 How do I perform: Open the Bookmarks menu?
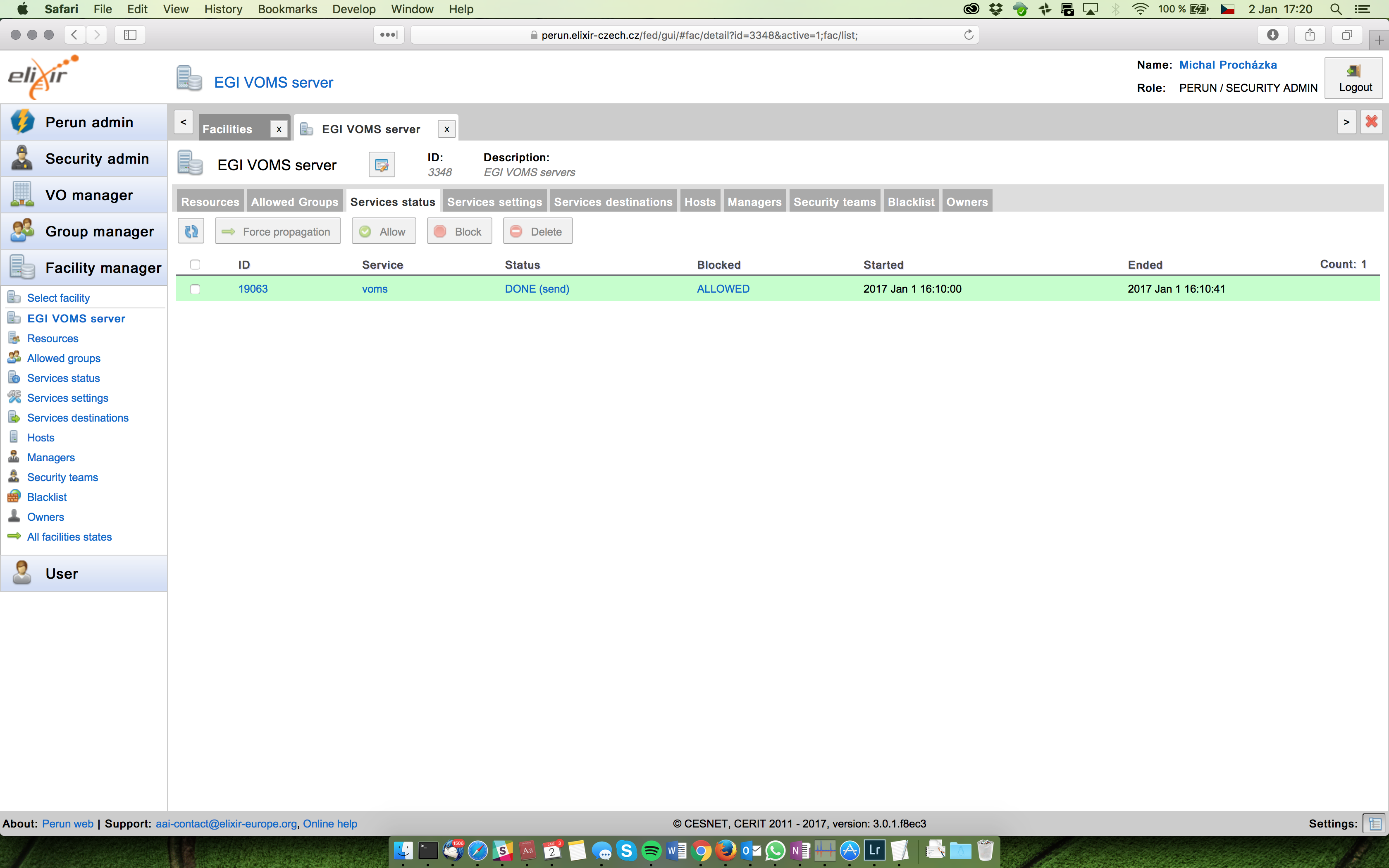pyautogui.click(x=287, y=9)
